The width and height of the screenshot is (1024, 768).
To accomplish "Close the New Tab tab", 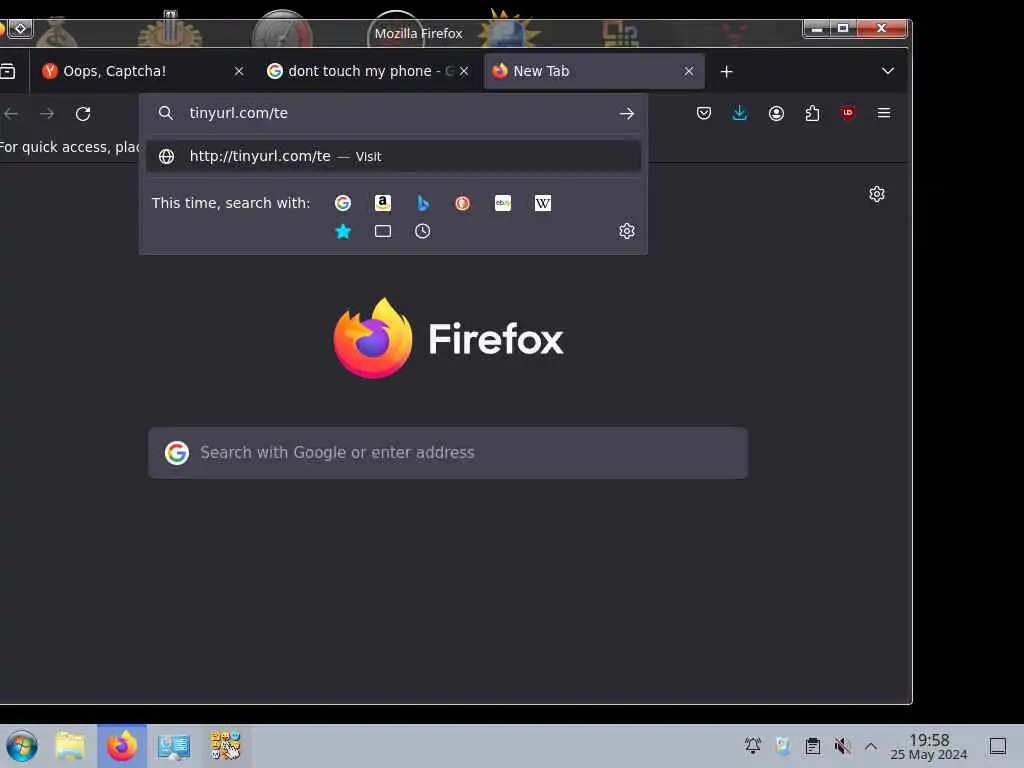I will pos(689,71).
